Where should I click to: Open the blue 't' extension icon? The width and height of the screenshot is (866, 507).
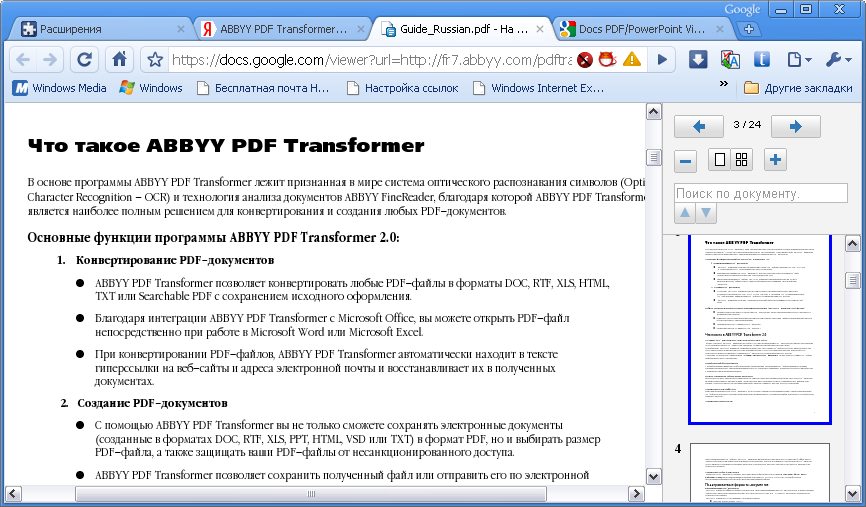click(x=762, y=59)
